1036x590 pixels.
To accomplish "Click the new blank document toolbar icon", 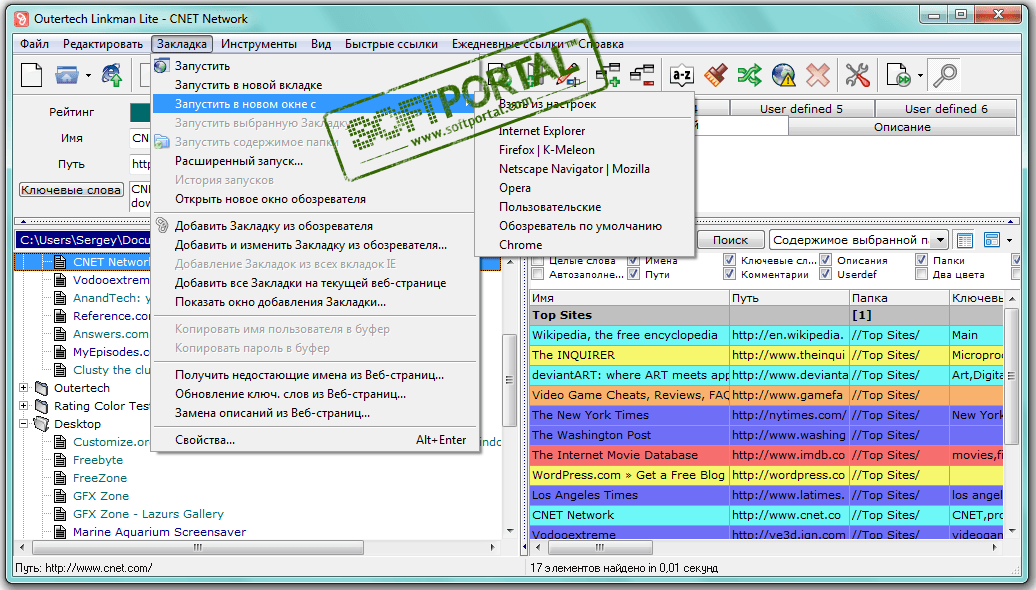I will pyautogui.click(x=31, y=75).
